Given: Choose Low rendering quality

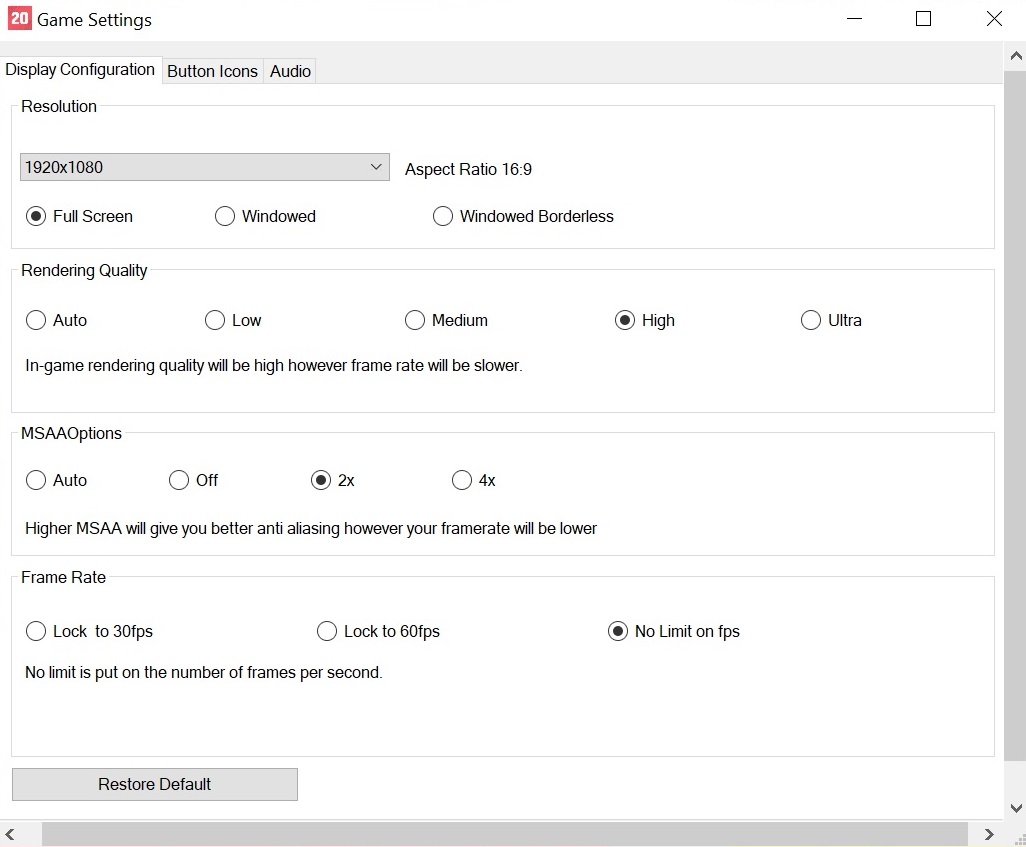Looking at the screenshot, I should tap(215, 320).
